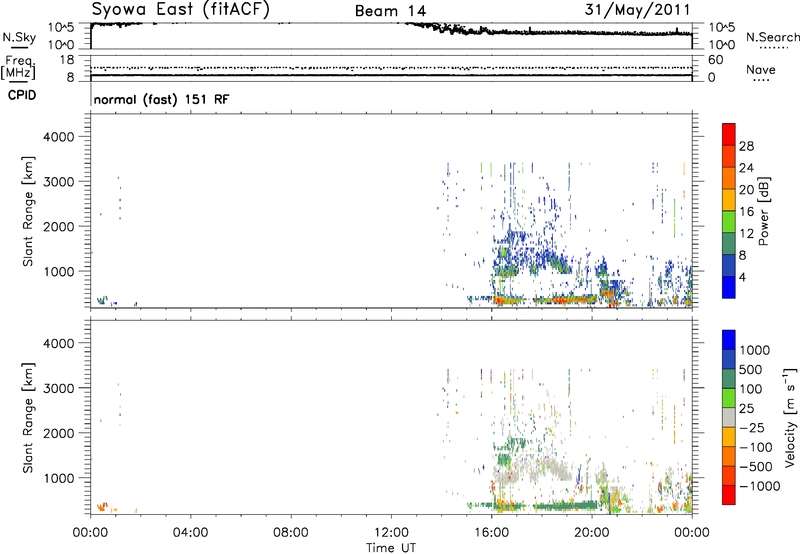Click the 'N.Search' legend label
The height and width of the screenshot is (554, 800).
pos(772,37)
